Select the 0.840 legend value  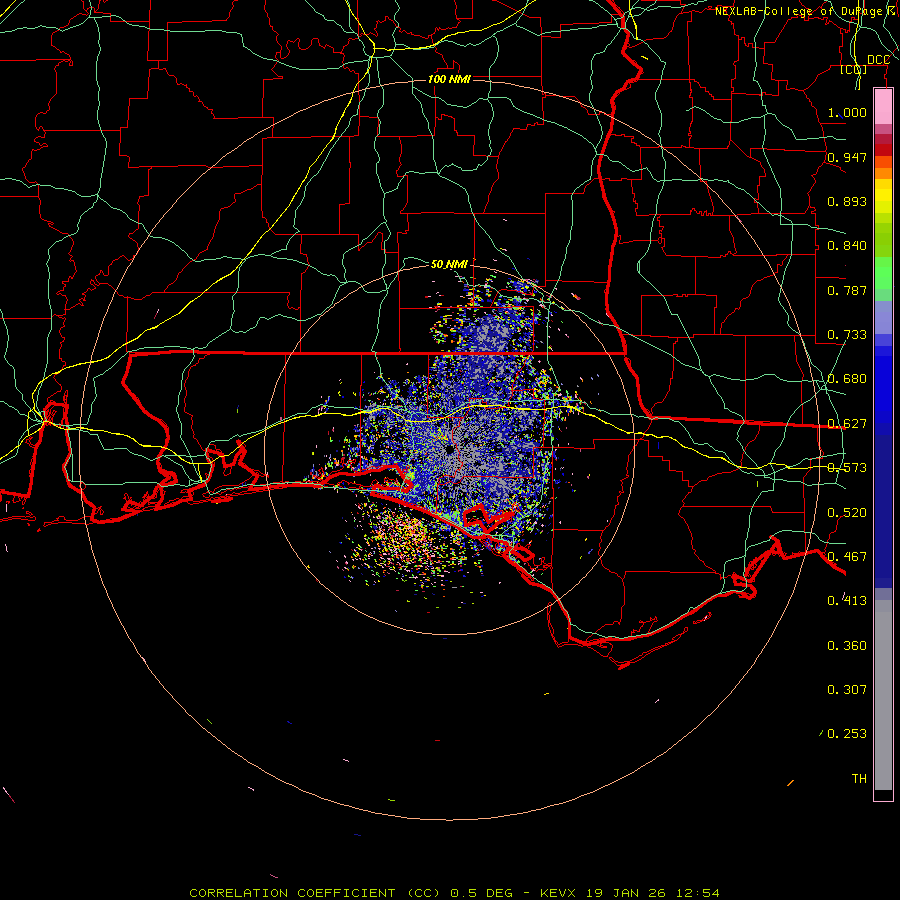click(847, 246)
